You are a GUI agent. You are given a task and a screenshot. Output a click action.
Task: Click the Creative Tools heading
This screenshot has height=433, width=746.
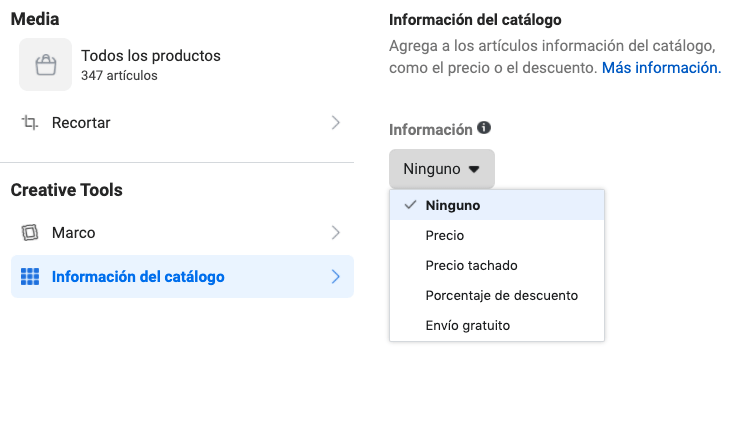coord(67,190)
